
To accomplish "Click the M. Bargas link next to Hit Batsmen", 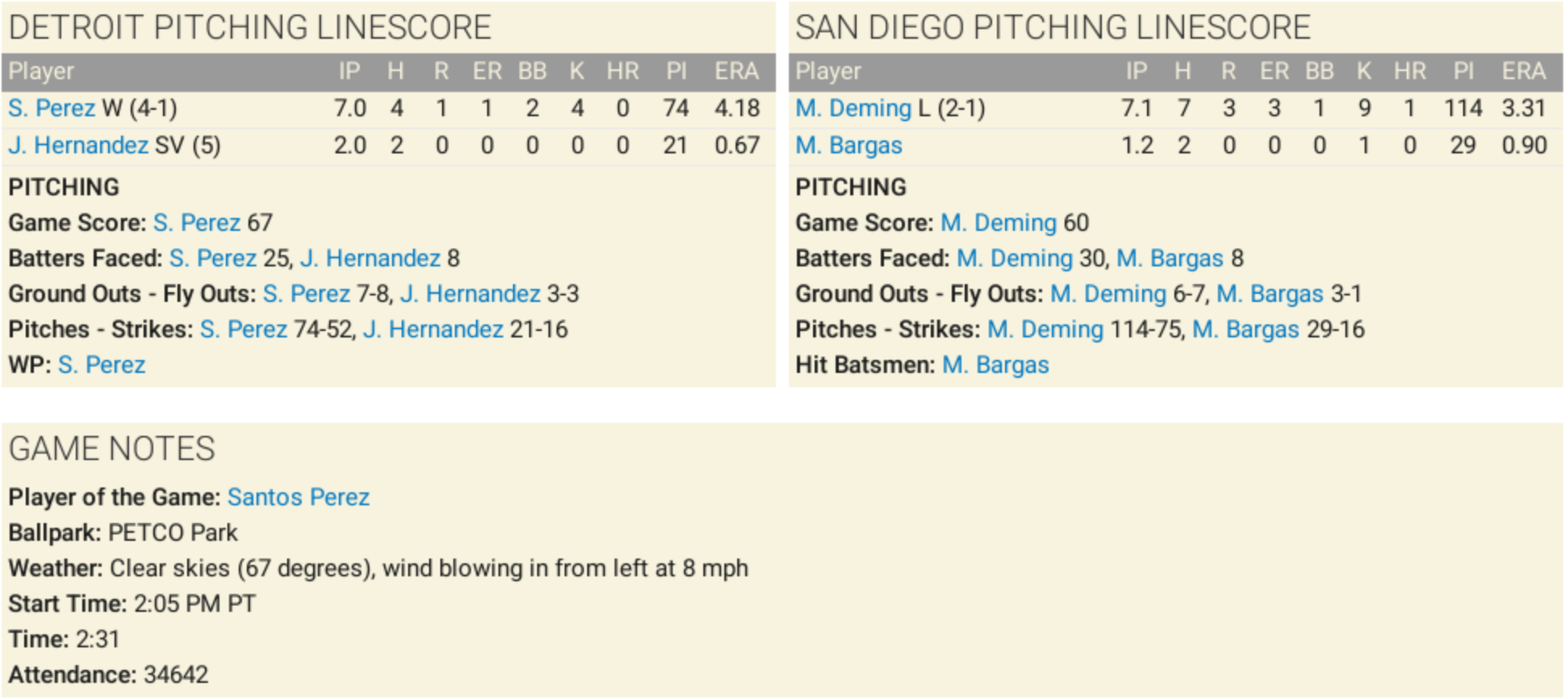I will point(995,365).
